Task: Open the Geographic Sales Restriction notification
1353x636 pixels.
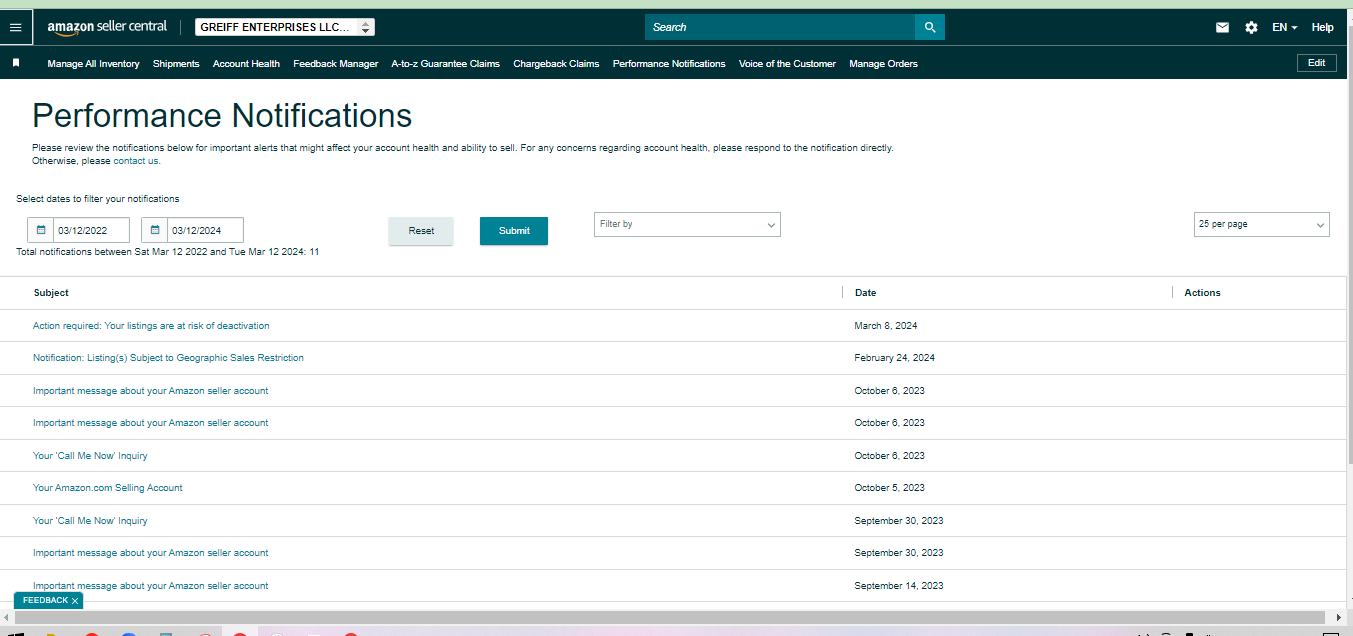Action: (x=168, y=358)
